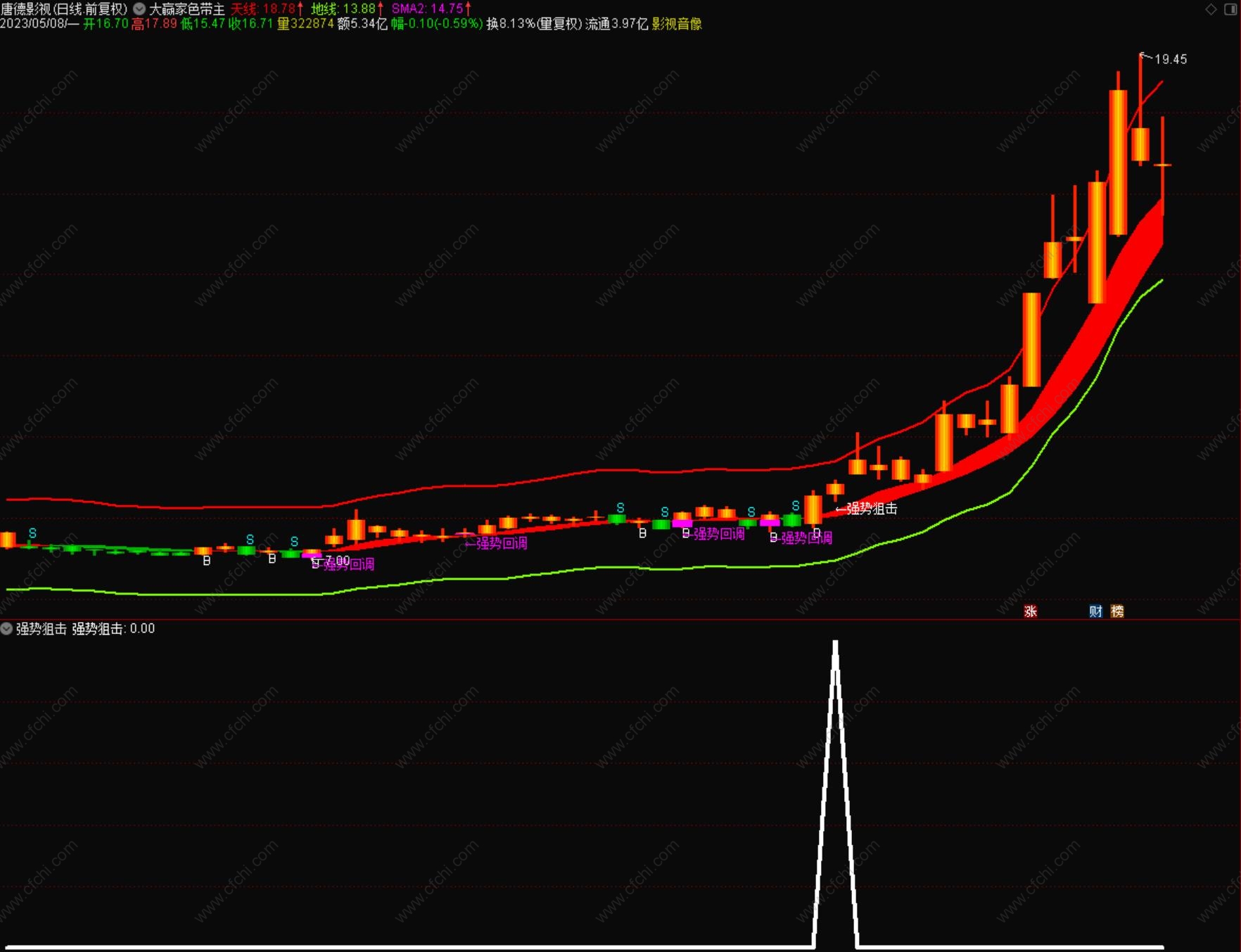Click the white ←强势狙击 signal label
This screenshot has height=952, width=1241.
point(866,508)
